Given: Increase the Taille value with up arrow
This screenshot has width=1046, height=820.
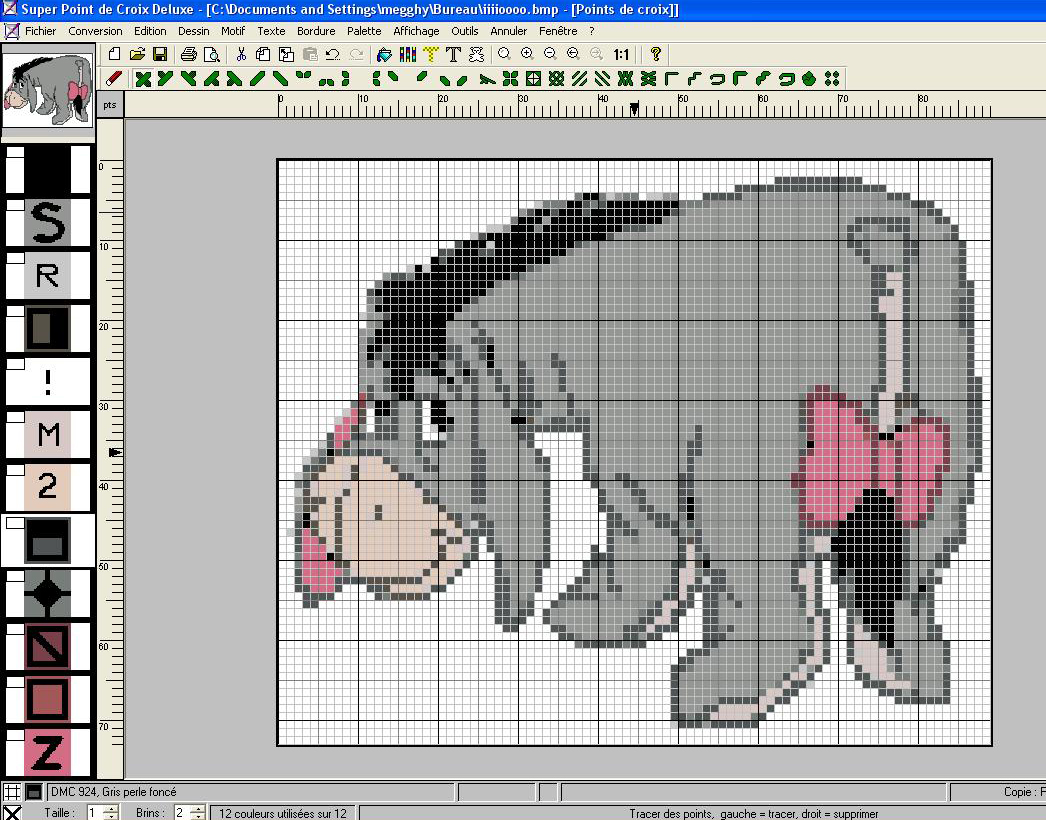Looking at the screenshot, I should coord(111,809).
